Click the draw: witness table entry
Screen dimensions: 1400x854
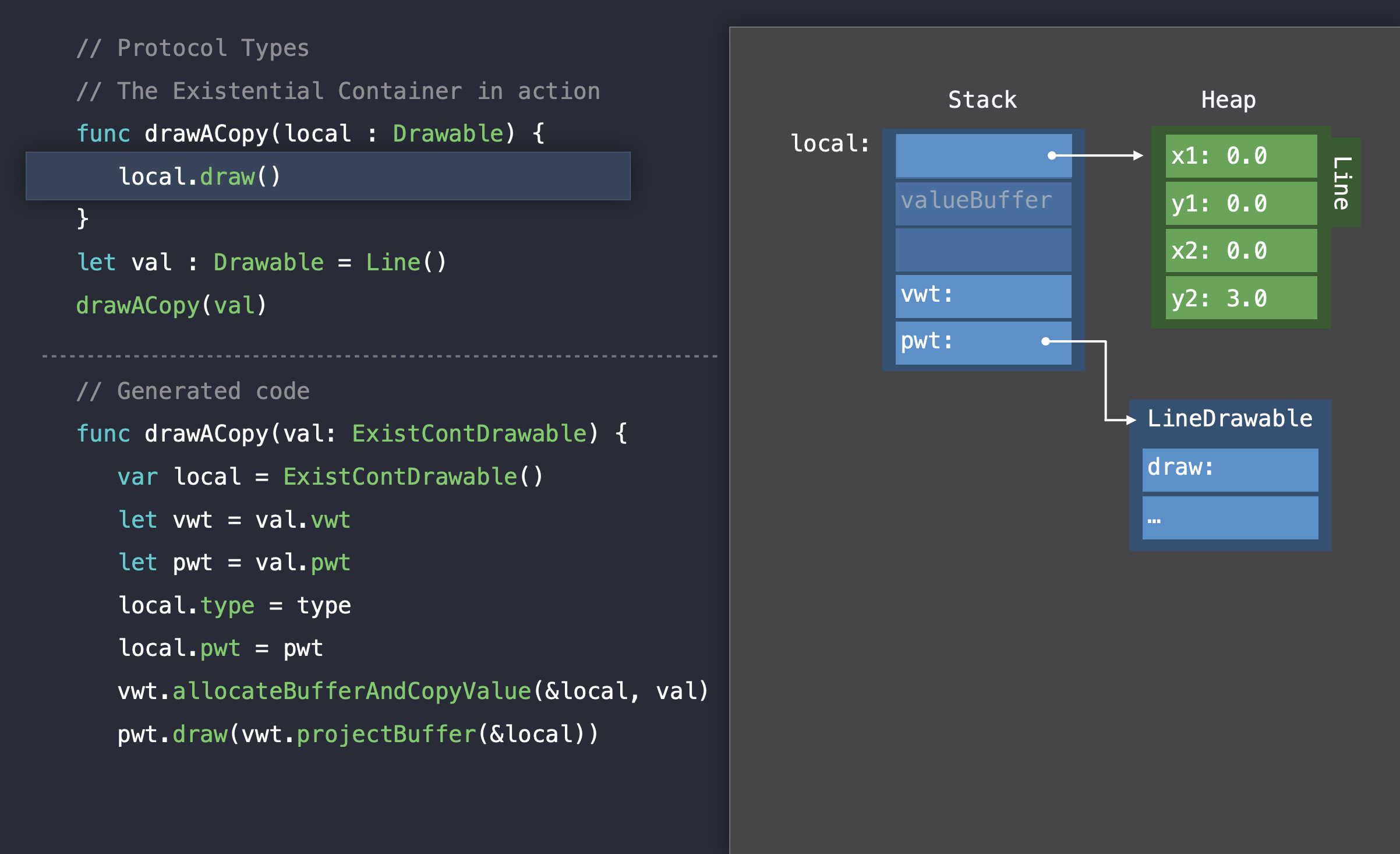[1229, 470]
